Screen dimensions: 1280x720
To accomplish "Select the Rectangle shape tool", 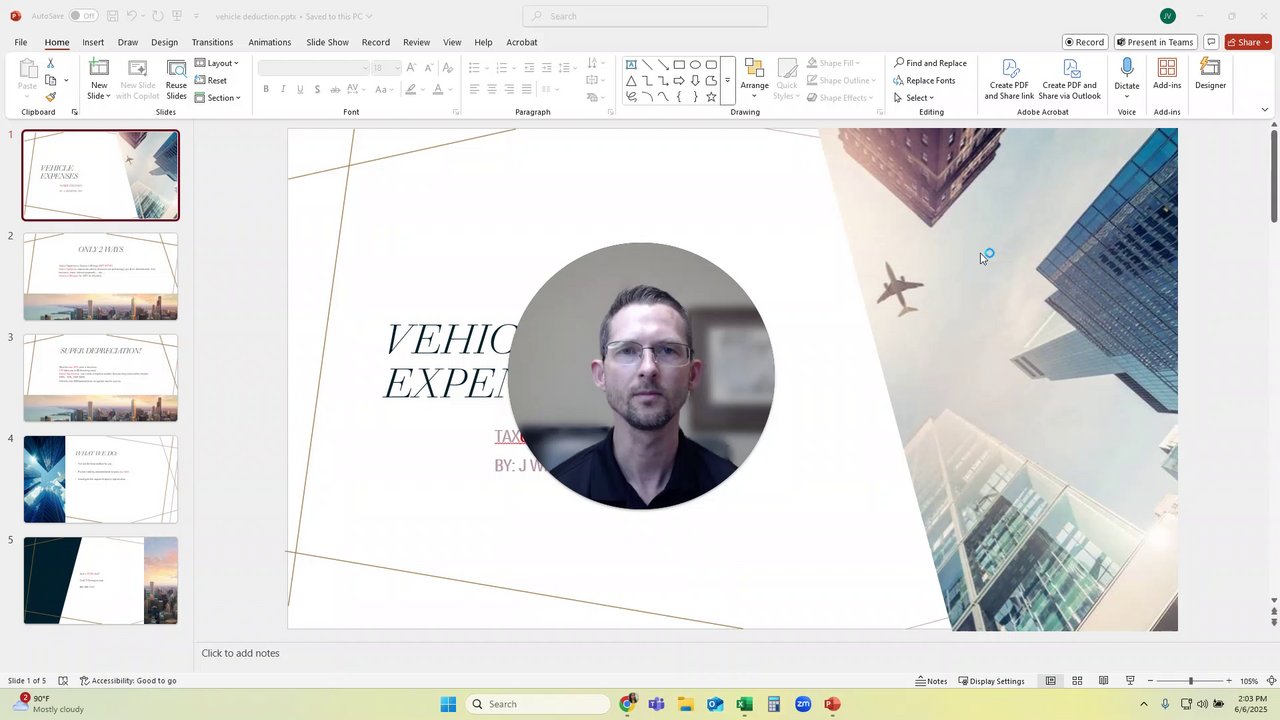I will (679, 65).
